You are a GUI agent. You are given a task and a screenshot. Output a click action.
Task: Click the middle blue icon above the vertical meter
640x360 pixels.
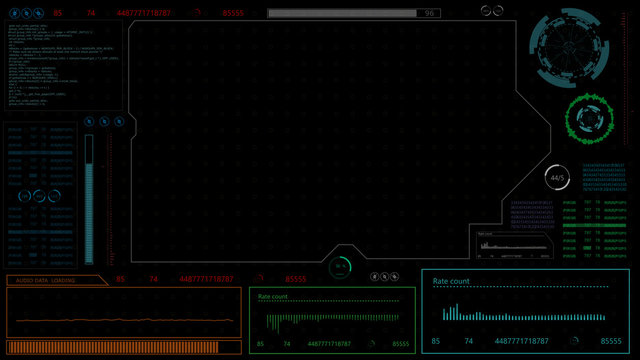click(x=104, y=121)
